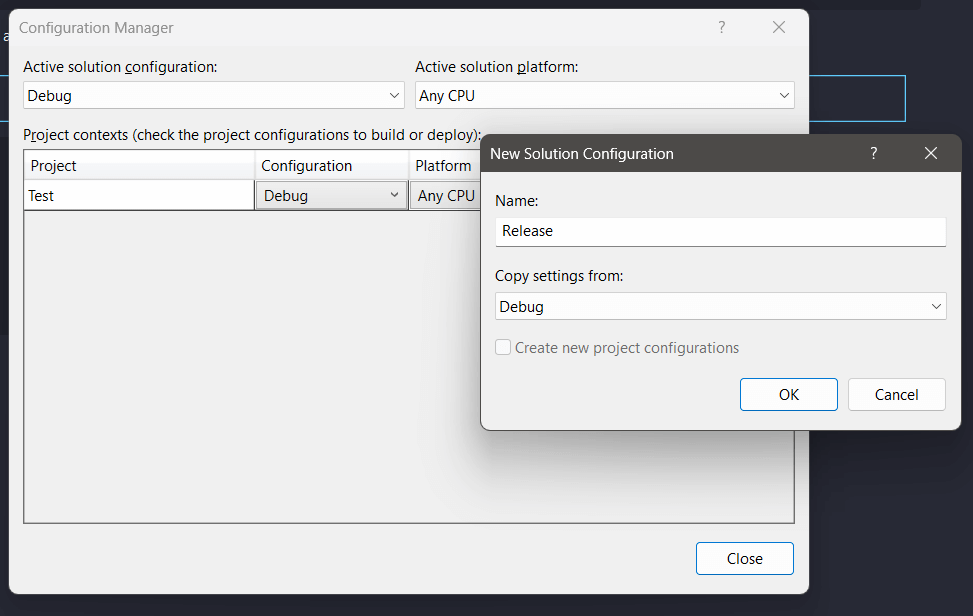Select the Name input containing Release
The height and width of the screenshot is (616, 973).
(x=720, y=231)
